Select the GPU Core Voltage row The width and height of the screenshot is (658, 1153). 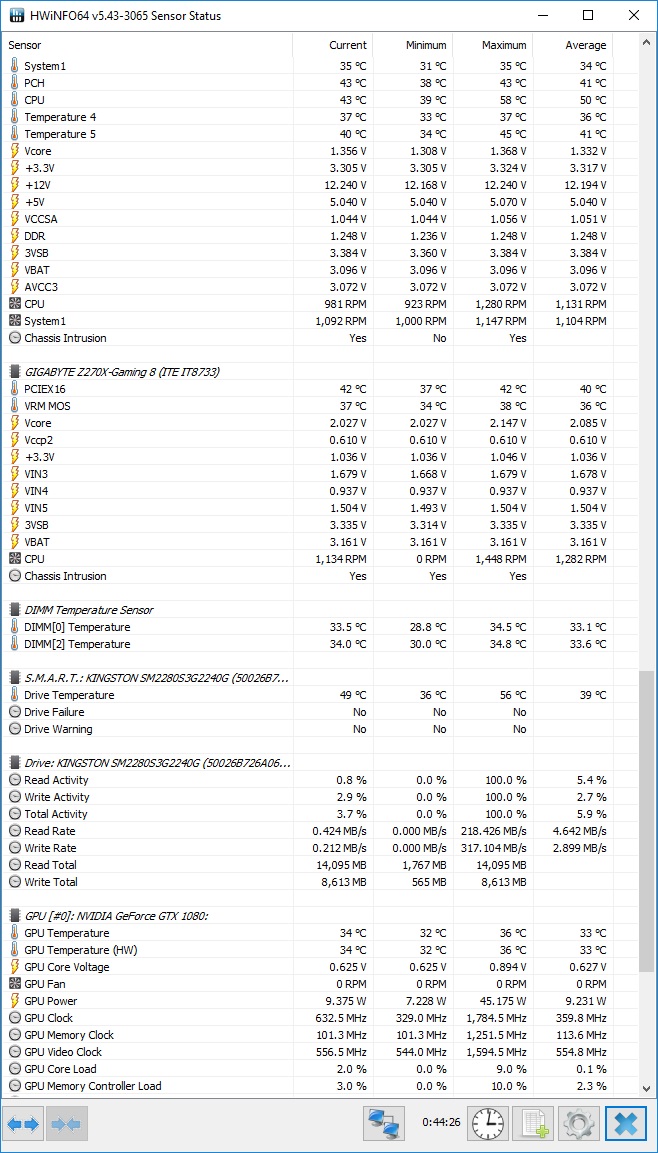coord(307,966)
